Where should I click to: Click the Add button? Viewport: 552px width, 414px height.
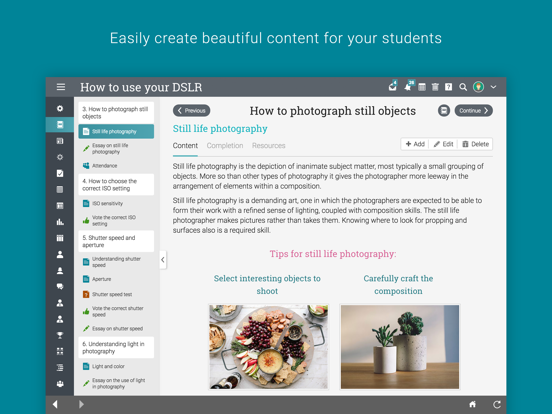pyautogui.click(x=415, y=144)
